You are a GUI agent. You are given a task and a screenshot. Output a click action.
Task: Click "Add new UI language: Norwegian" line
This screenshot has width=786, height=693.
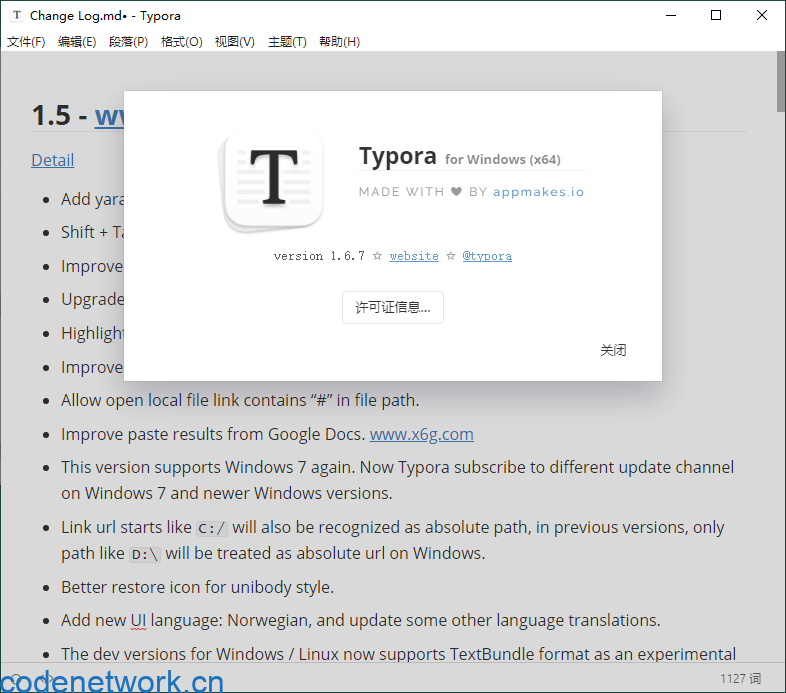coord(361,621)
